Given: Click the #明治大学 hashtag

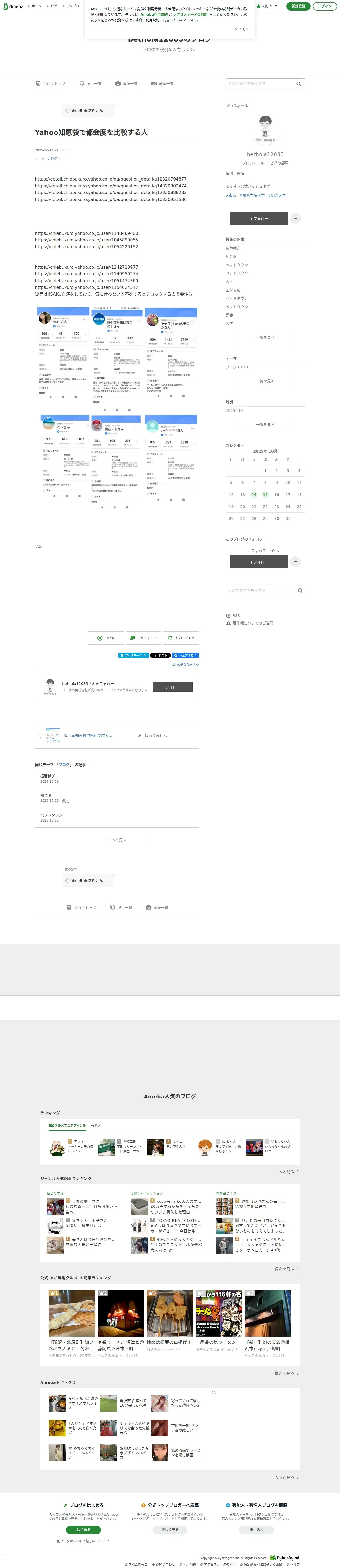Looking at the screenshot, I should pos(277,195).
